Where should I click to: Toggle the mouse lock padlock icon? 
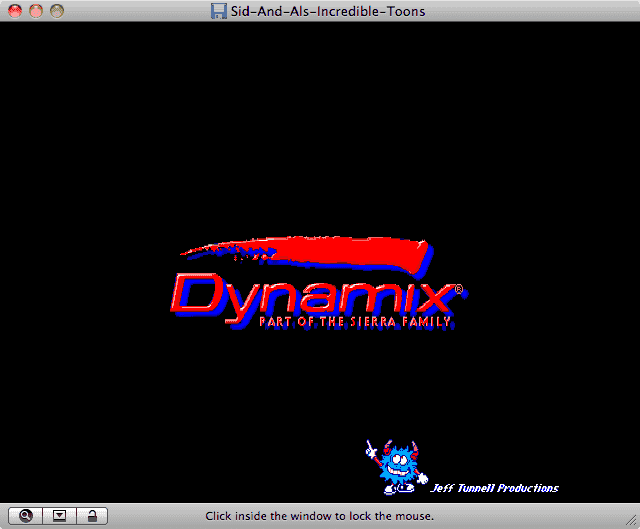[x=92, y=516]
